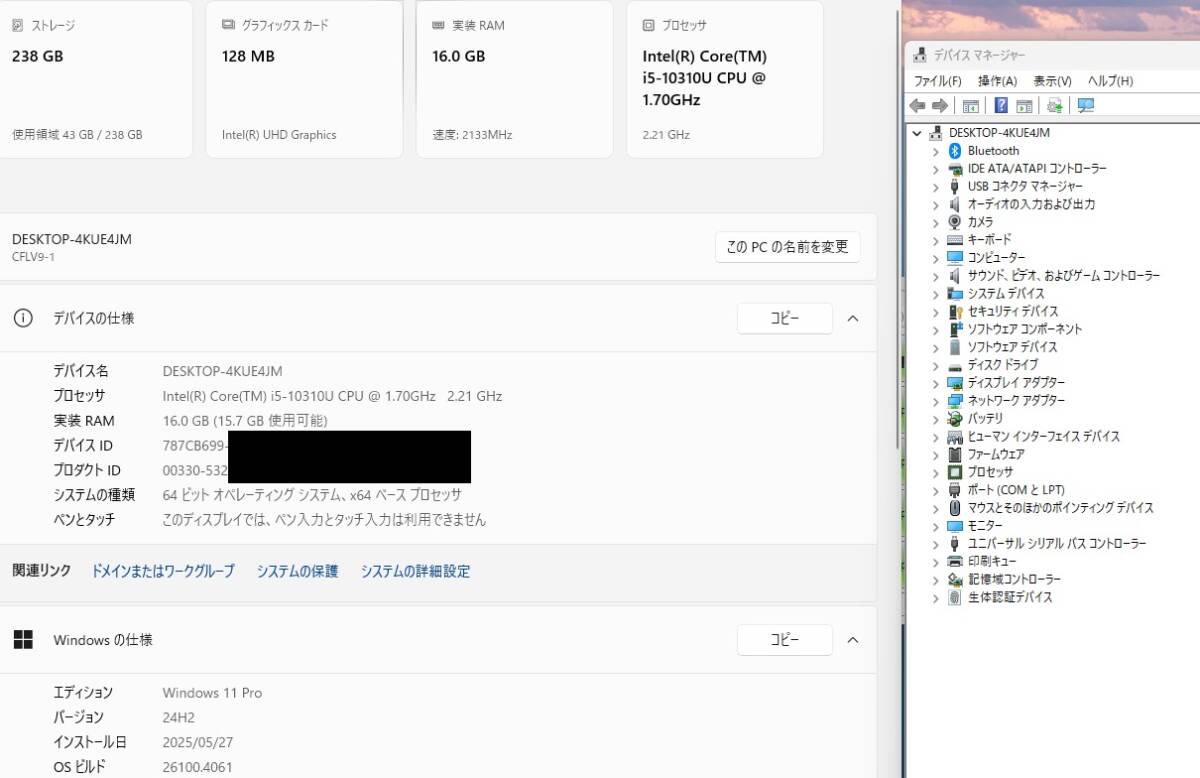This screenshot has width=1200, height=778.
Task: Open the 操作(A) menu
Action: (x=997, y=81)
